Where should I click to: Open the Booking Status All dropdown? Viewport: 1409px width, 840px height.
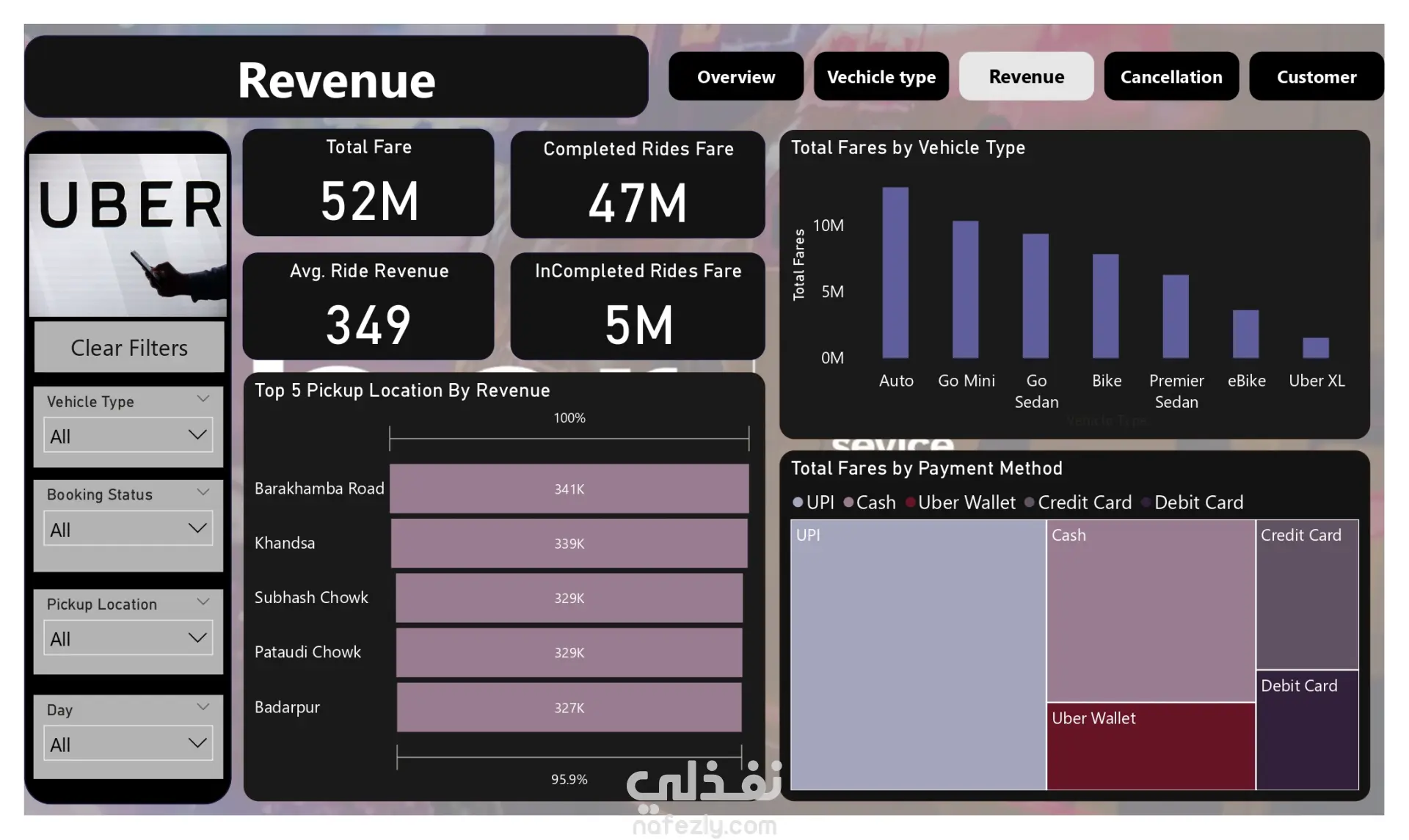(x=128, y=529)
